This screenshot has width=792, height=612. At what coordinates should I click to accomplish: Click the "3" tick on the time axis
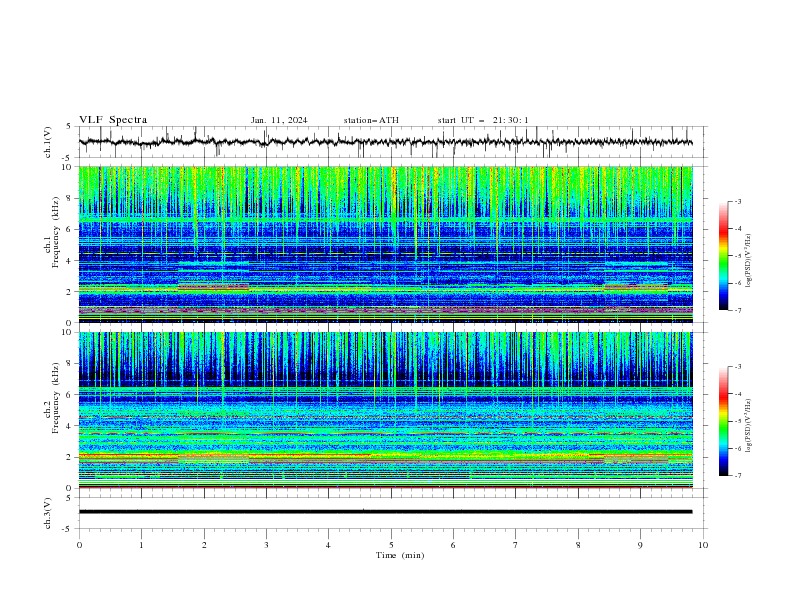[266, 545]
